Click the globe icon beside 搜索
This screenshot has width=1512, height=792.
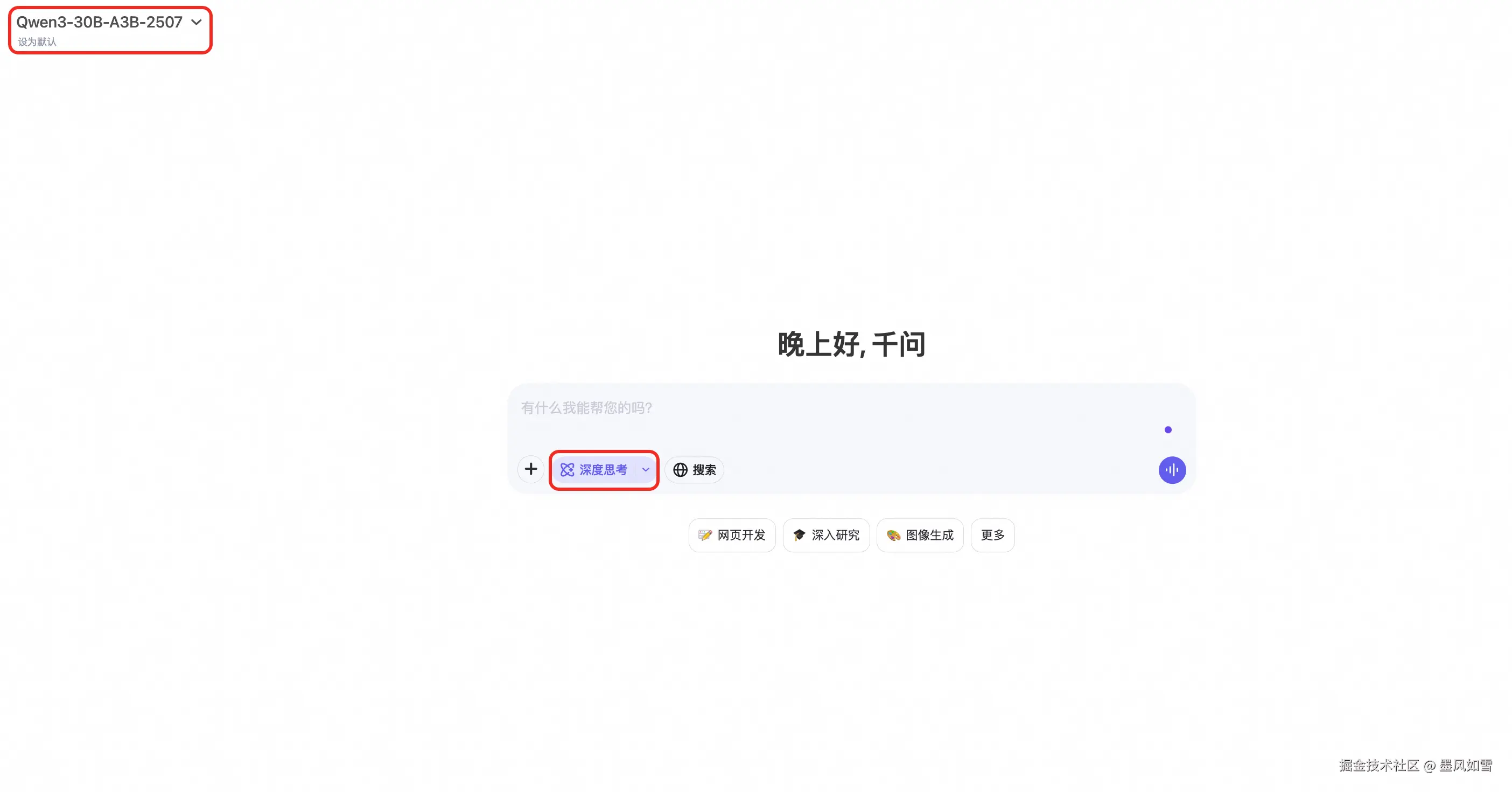click(680, 470)
